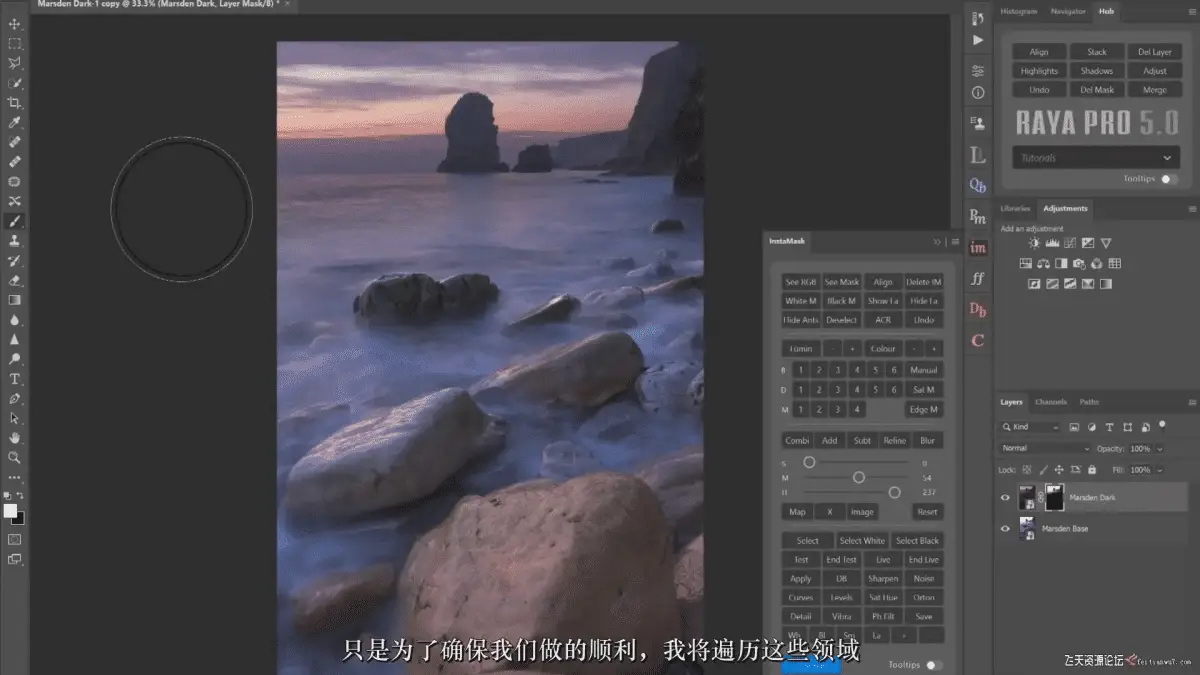Add a Vibrance triangle adjustment
The height and width of the screenshot is (675, 1200).
click(1106, 243)
